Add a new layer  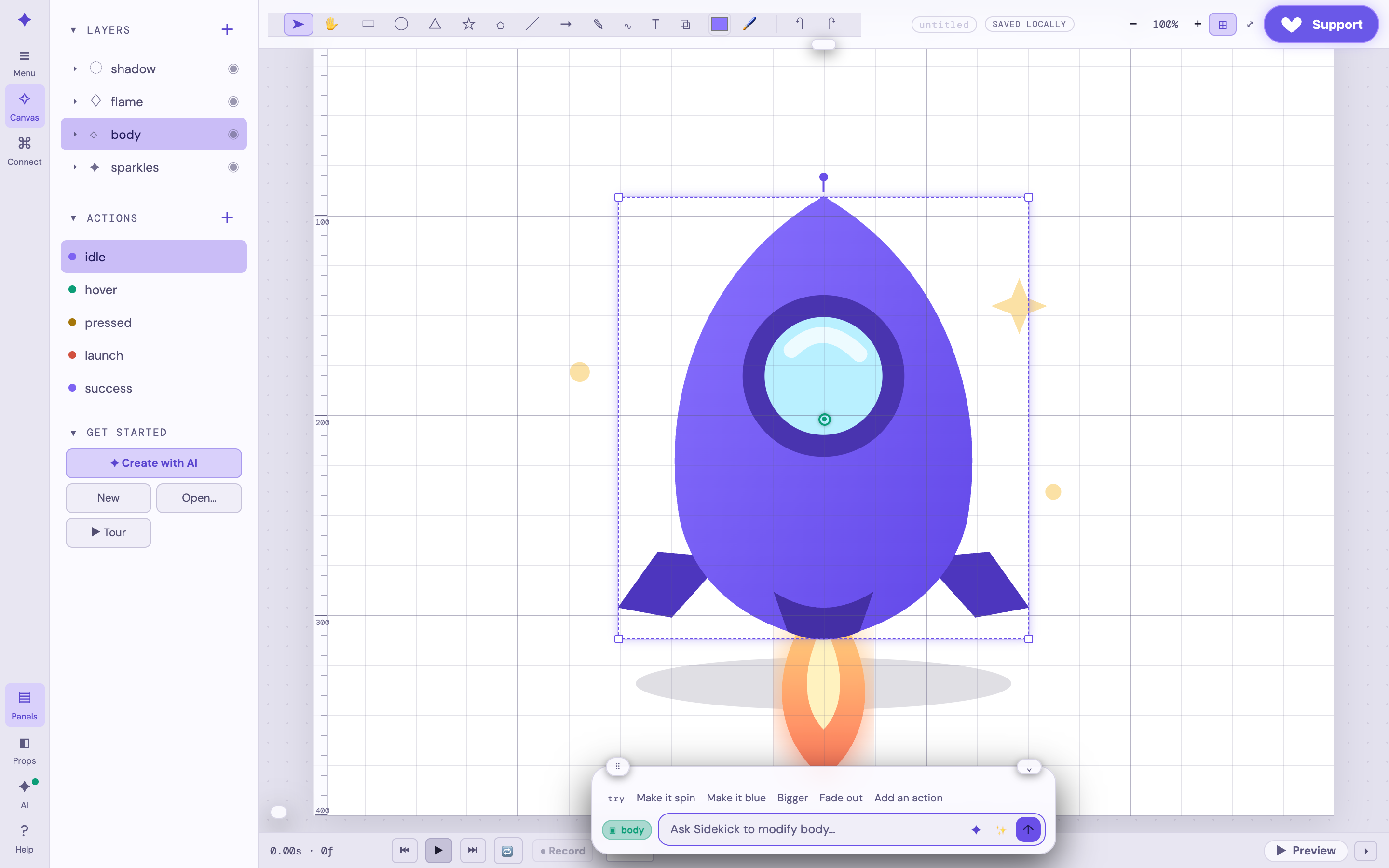pos(227,29)
